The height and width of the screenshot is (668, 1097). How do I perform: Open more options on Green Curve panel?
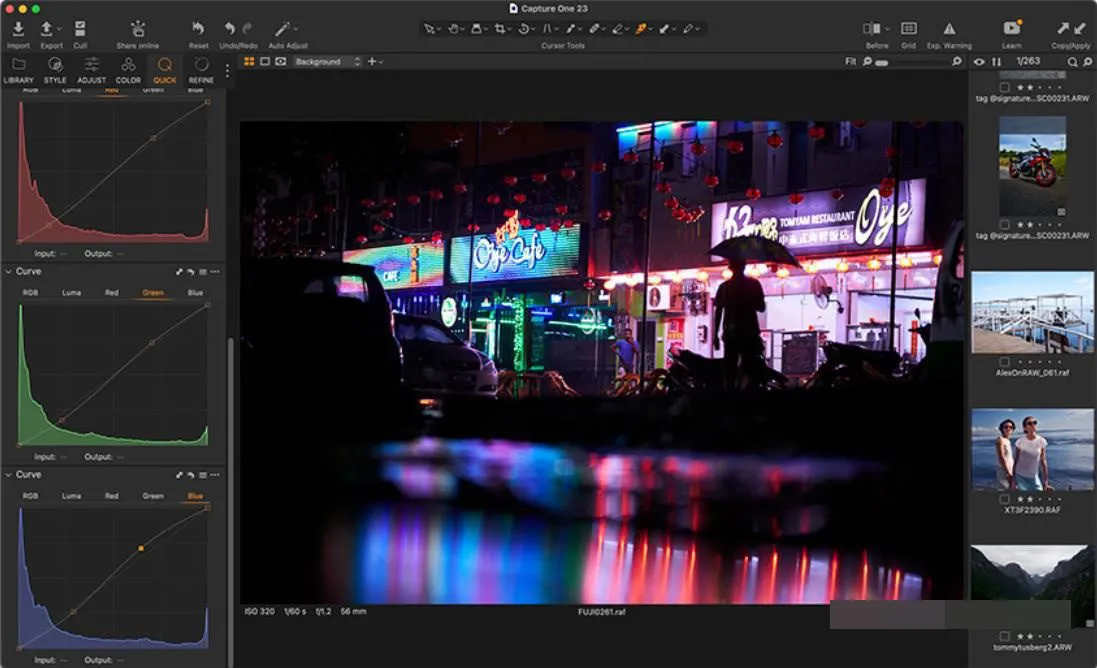[x=215, y=271]
